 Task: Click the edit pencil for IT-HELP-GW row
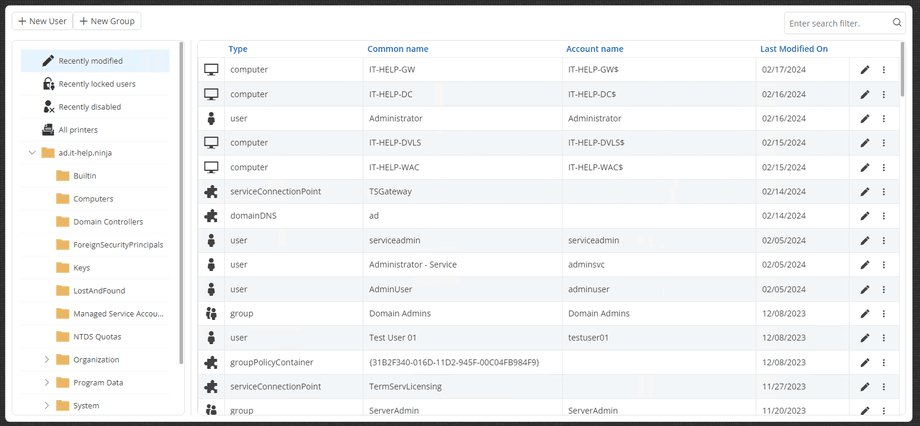click(864, 70)
